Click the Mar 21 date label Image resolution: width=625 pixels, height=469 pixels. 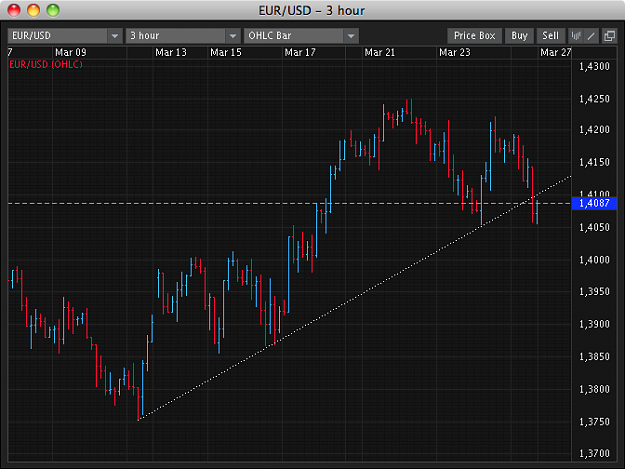coord(379,53)
